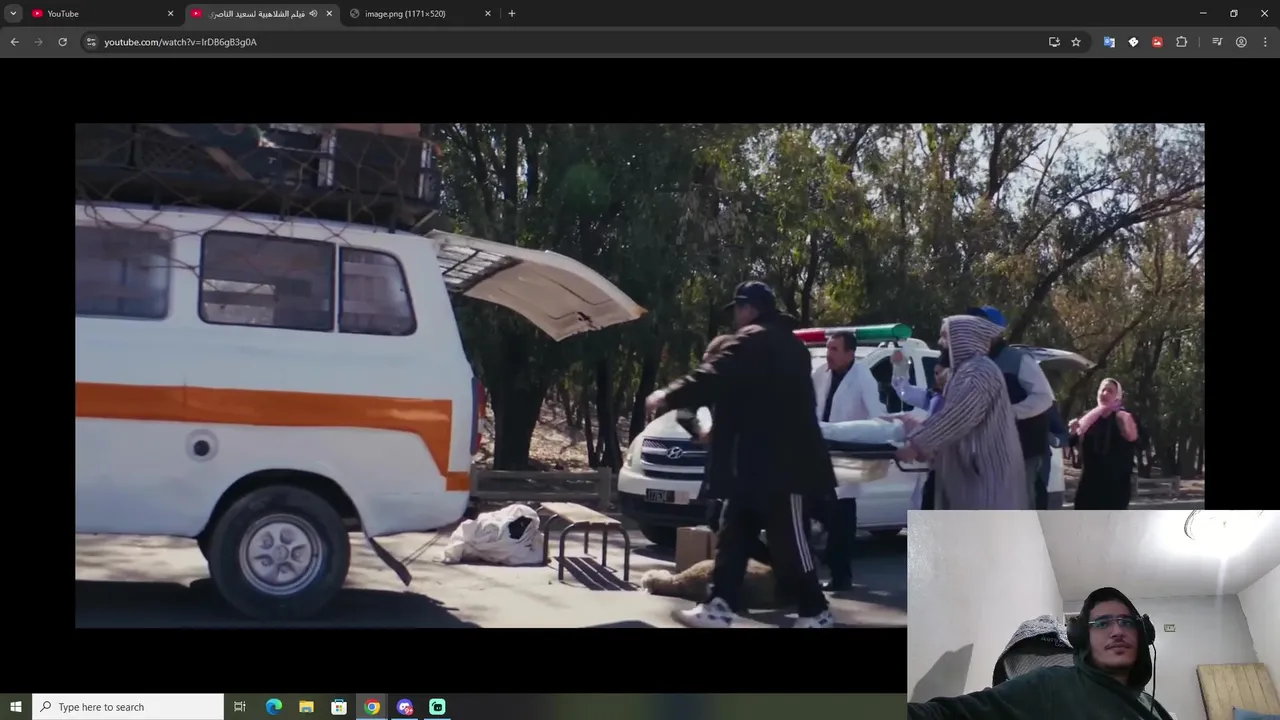Open the media controls icon
Screen dimensions: 1280x720
click(x=1217, y=42)
